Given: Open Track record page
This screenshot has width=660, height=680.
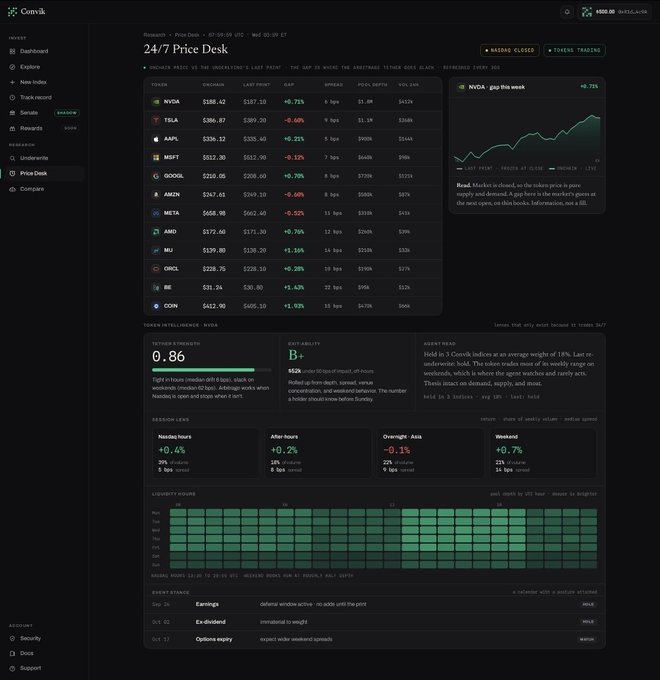Looking at the screenshot, I should pos(36,98).
